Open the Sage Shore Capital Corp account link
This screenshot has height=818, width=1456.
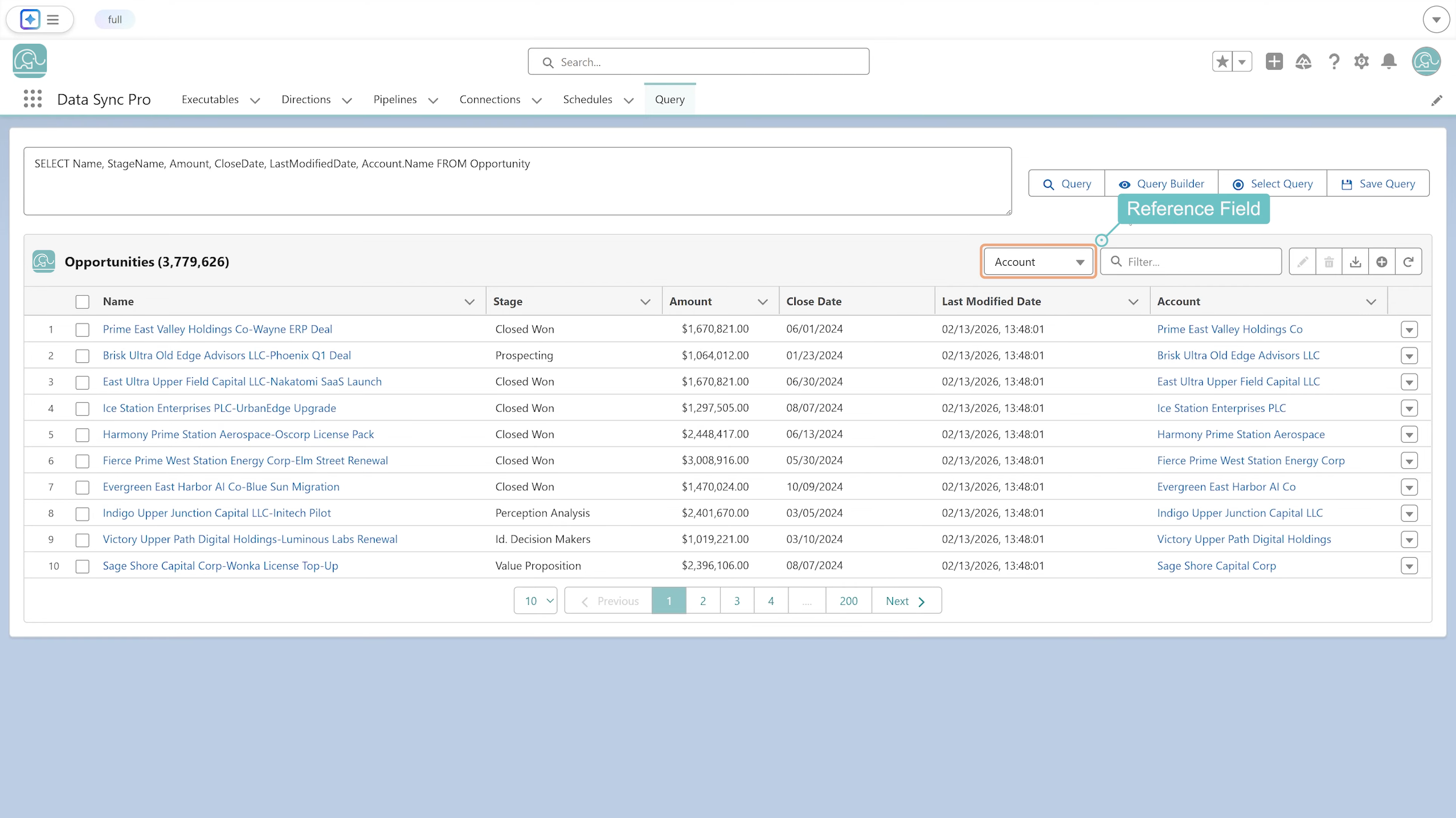pyautogui.click(x=1216, y=566)
